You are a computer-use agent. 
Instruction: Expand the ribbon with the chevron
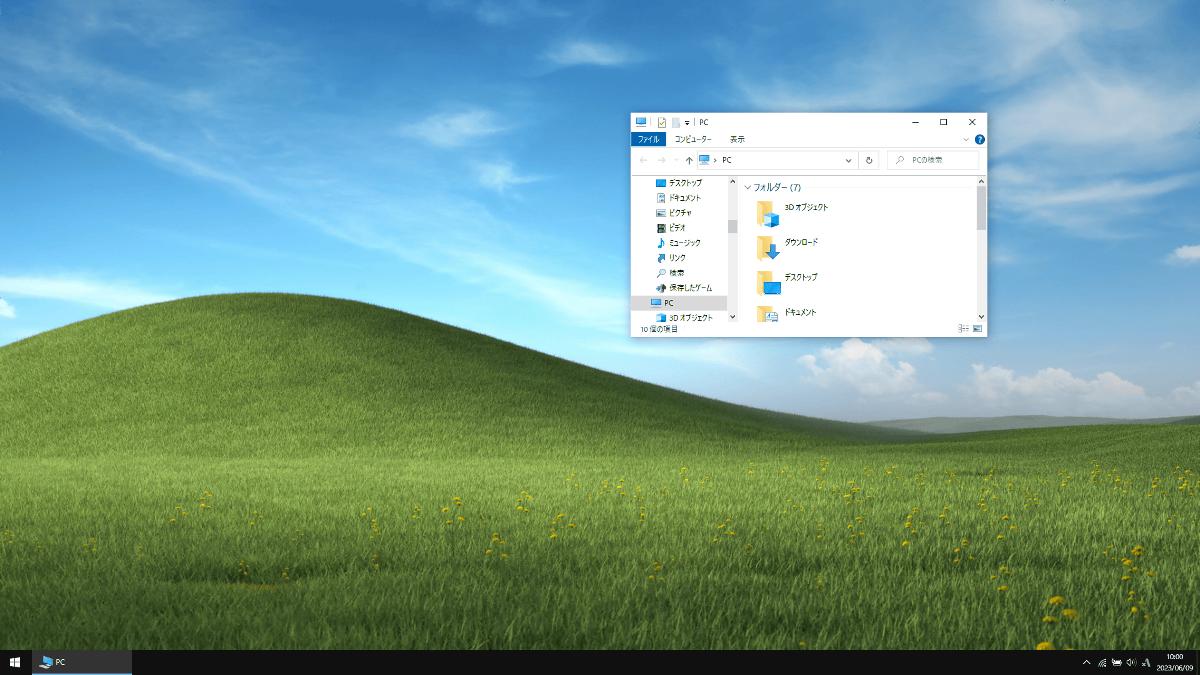(966, 140)
